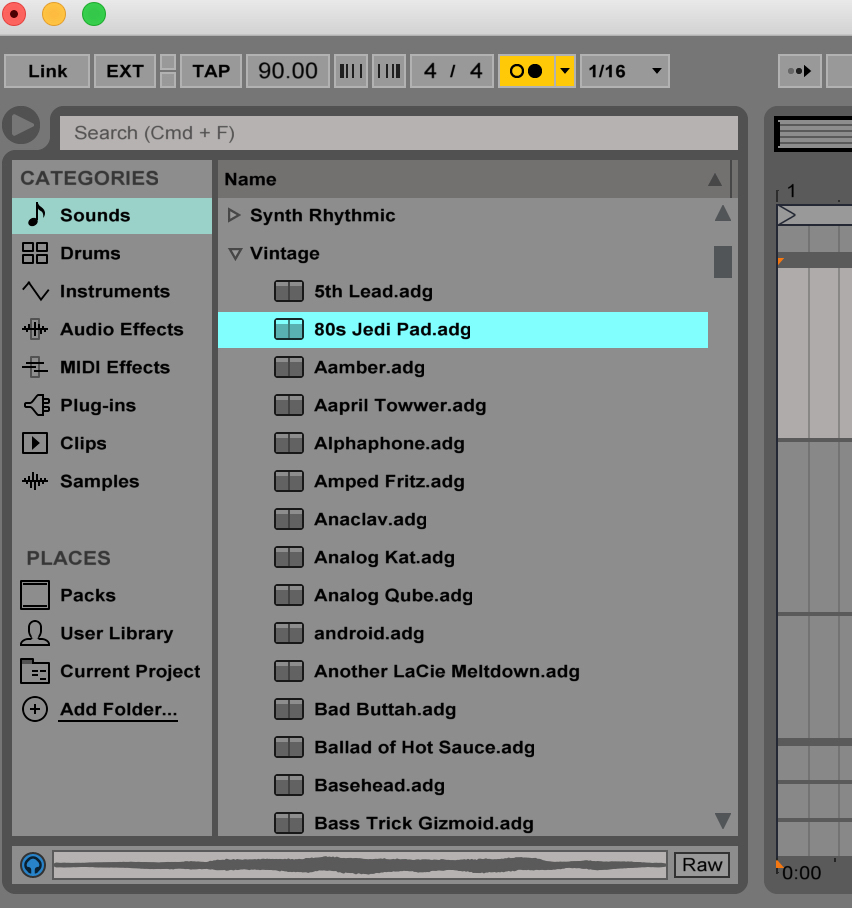Click the Sounds category note icon

tap(36, 215)
